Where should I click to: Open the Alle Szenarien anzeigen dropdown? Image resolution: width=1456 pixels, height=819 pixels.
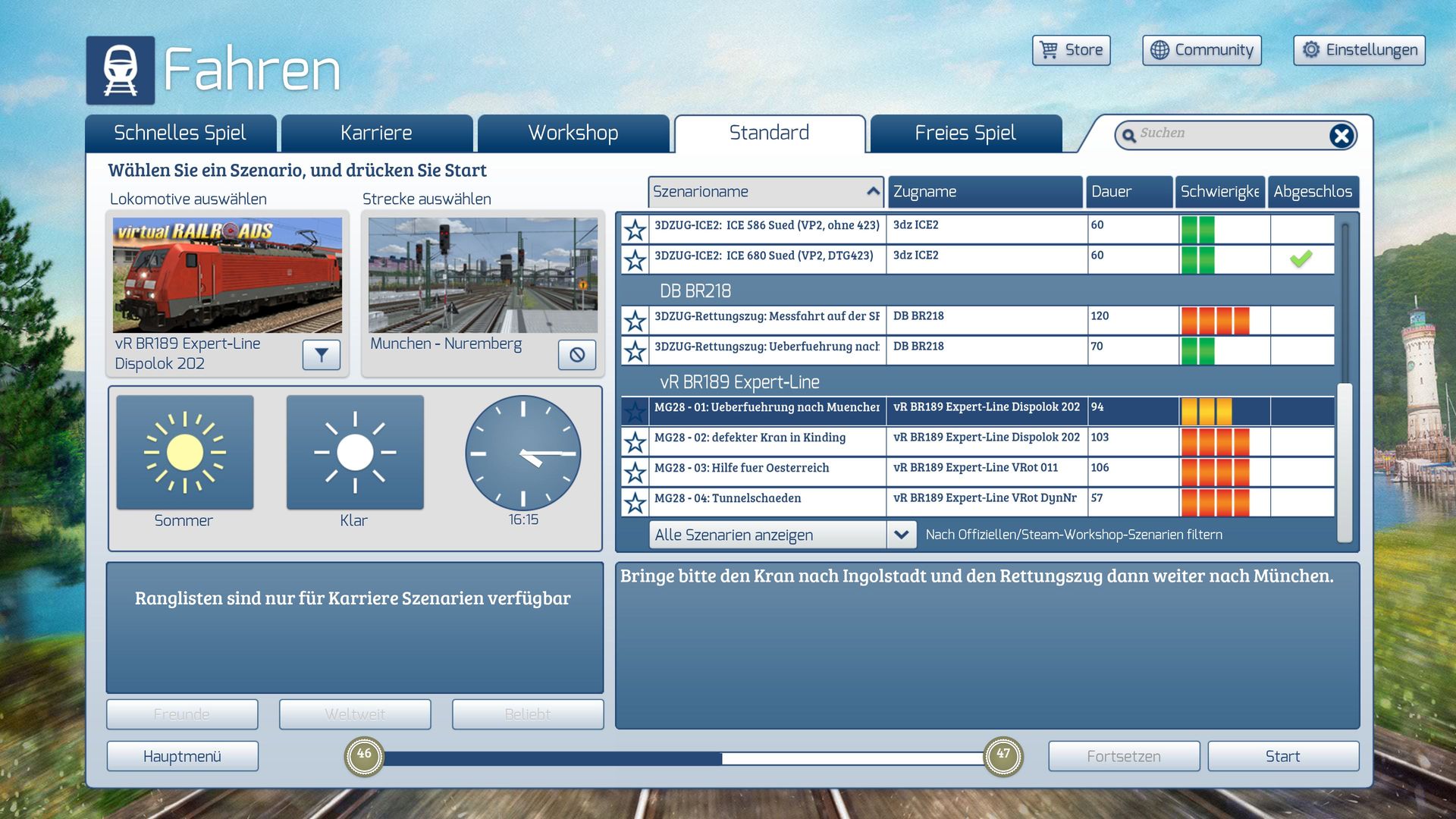point(783,535)
